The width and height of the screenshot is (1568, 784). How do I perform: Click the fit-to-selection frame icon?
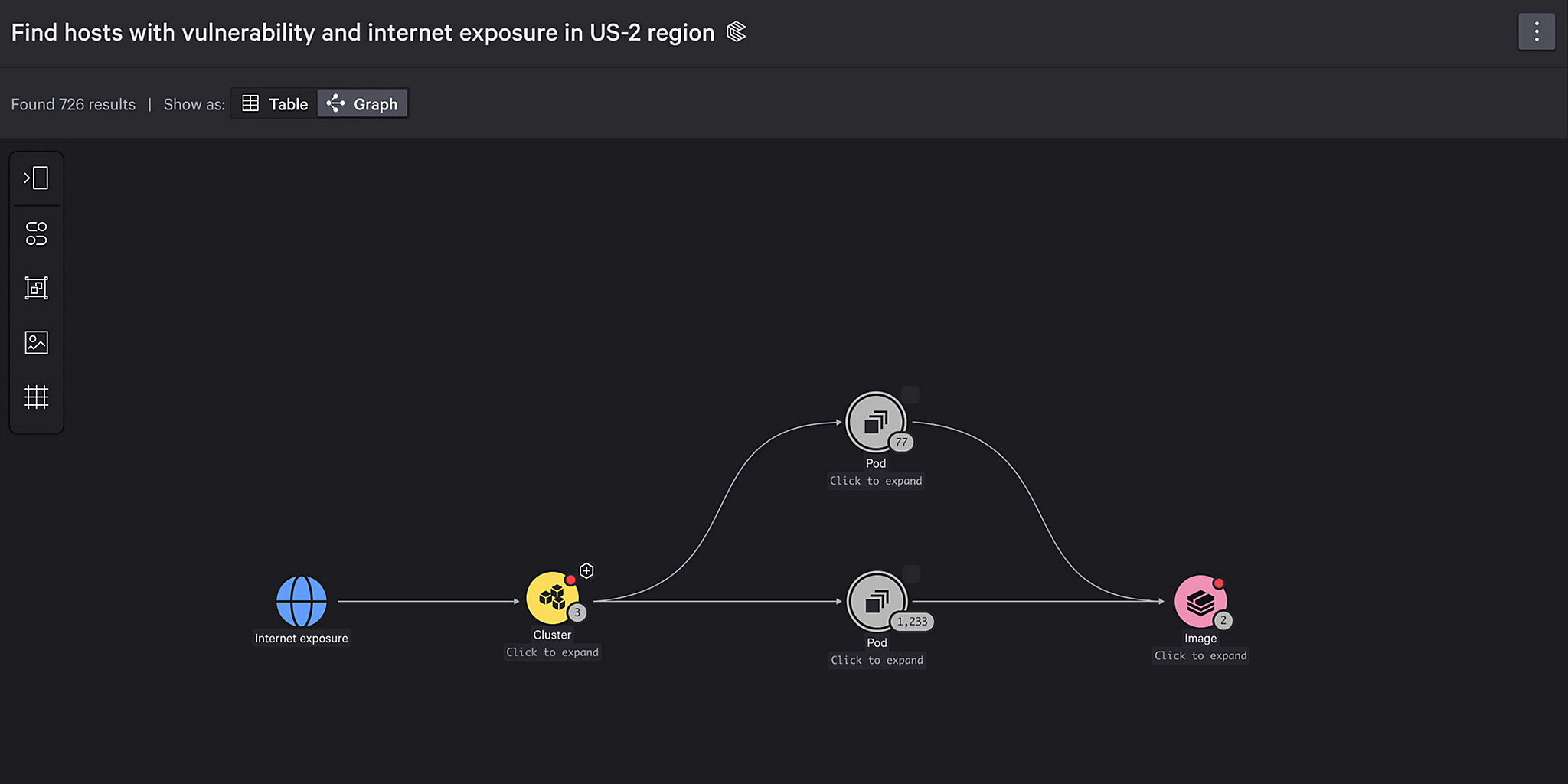click(36, 288)
